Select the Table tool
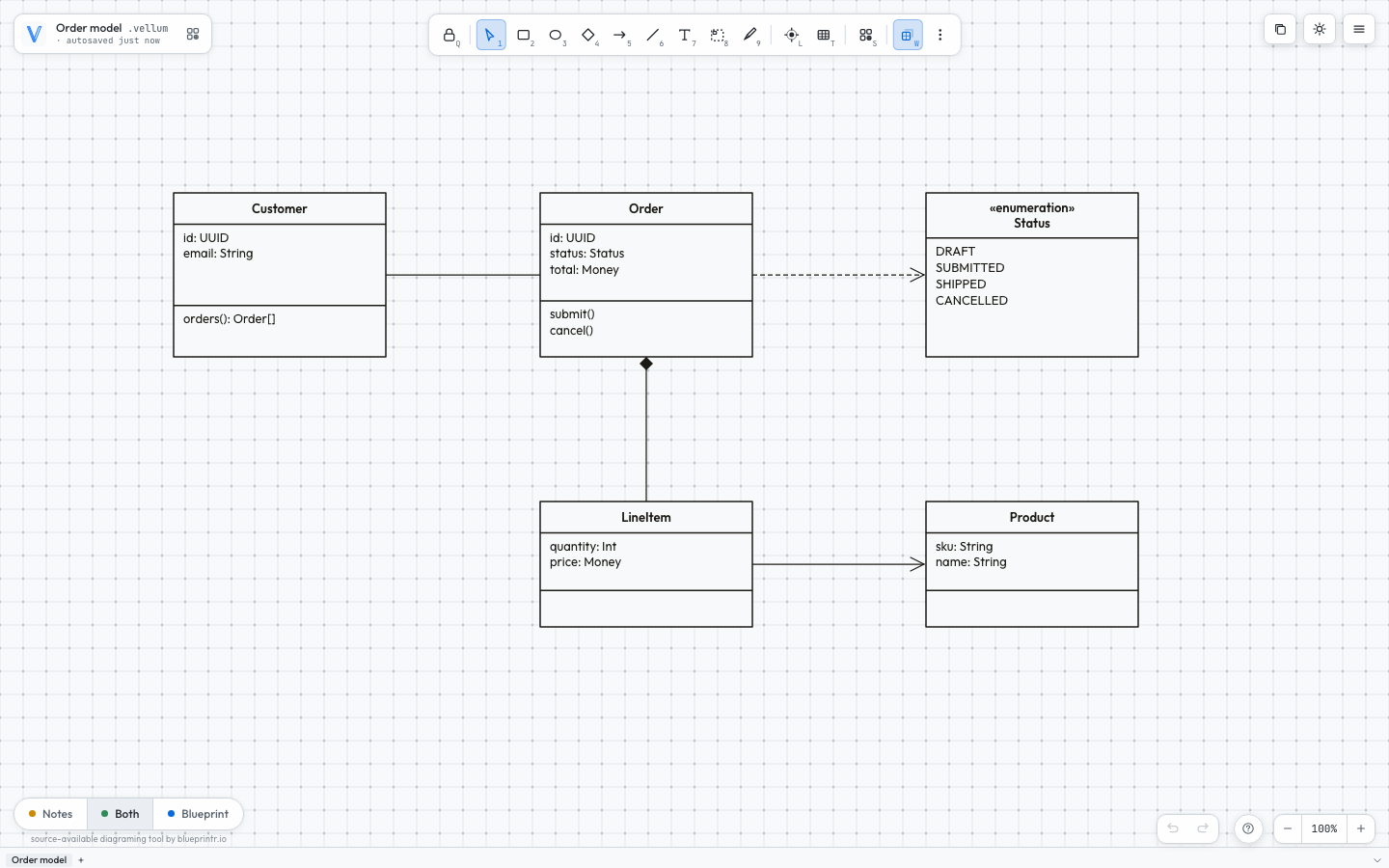 click(824, 36)
